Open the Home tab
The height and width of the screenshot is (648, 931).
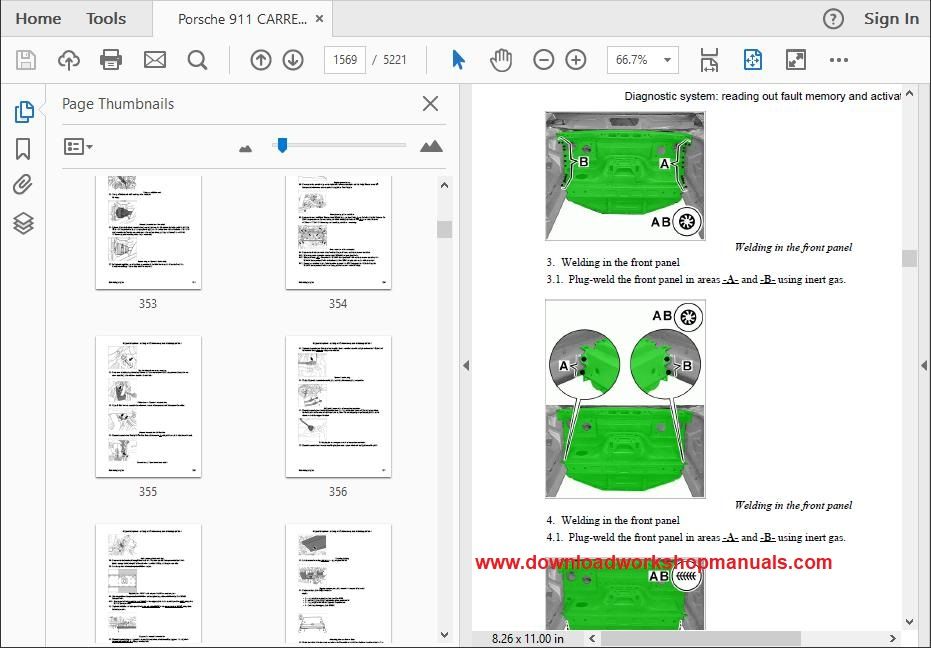coord(38,19)
